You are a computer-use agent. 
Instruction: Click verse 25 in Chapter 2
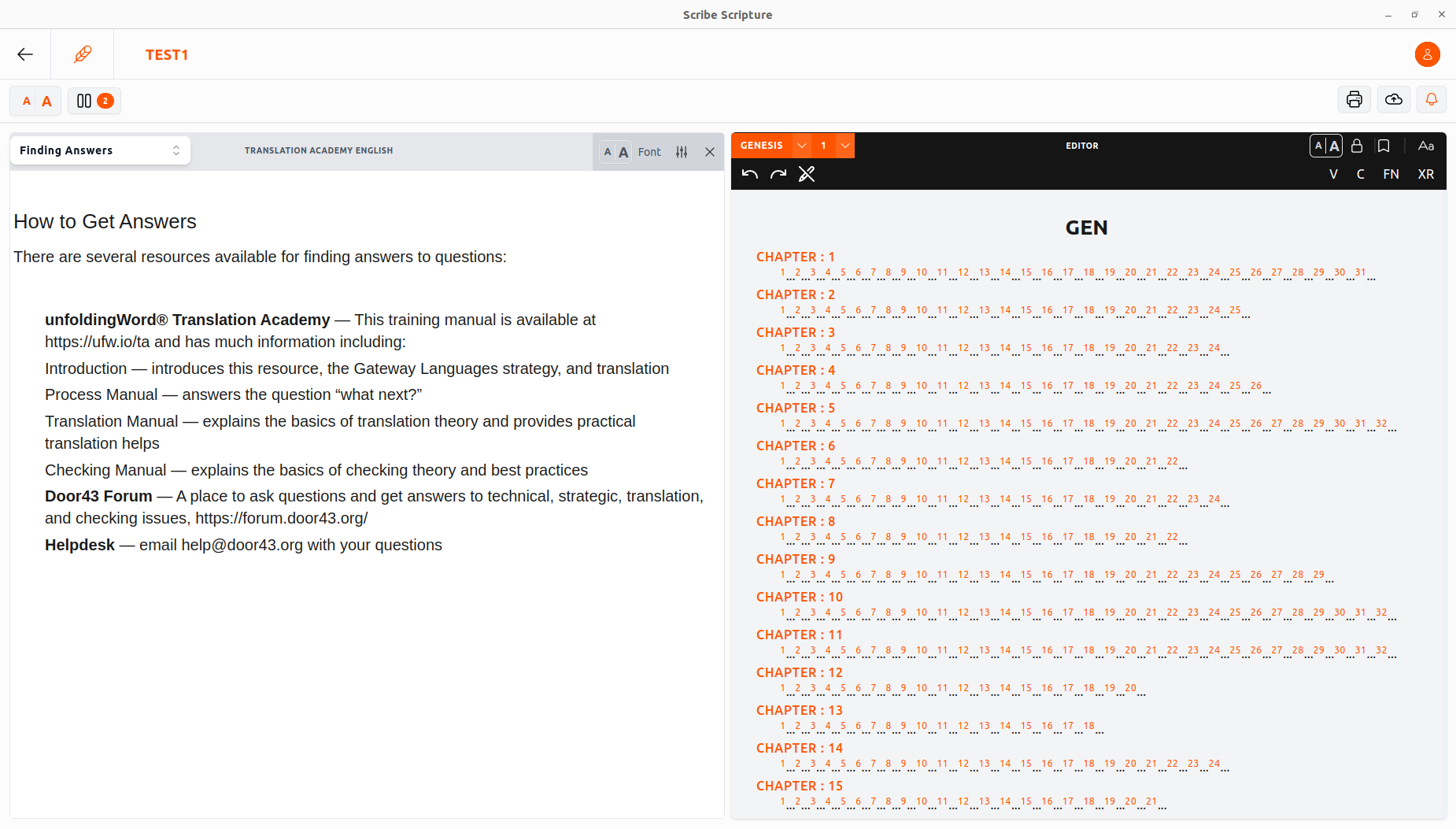[x=1235, y=310]
